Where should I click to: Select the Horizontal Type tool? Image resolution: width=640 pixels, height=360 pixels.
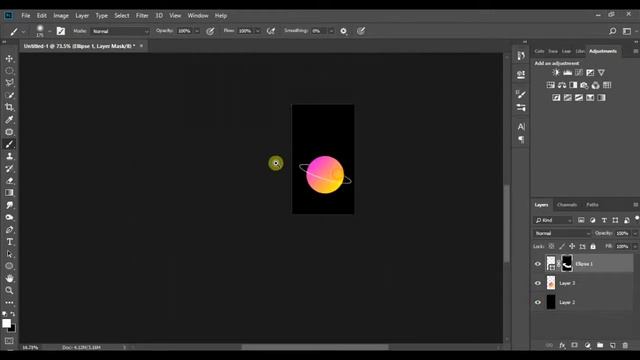pyautogui.click(x=9, y=242)
